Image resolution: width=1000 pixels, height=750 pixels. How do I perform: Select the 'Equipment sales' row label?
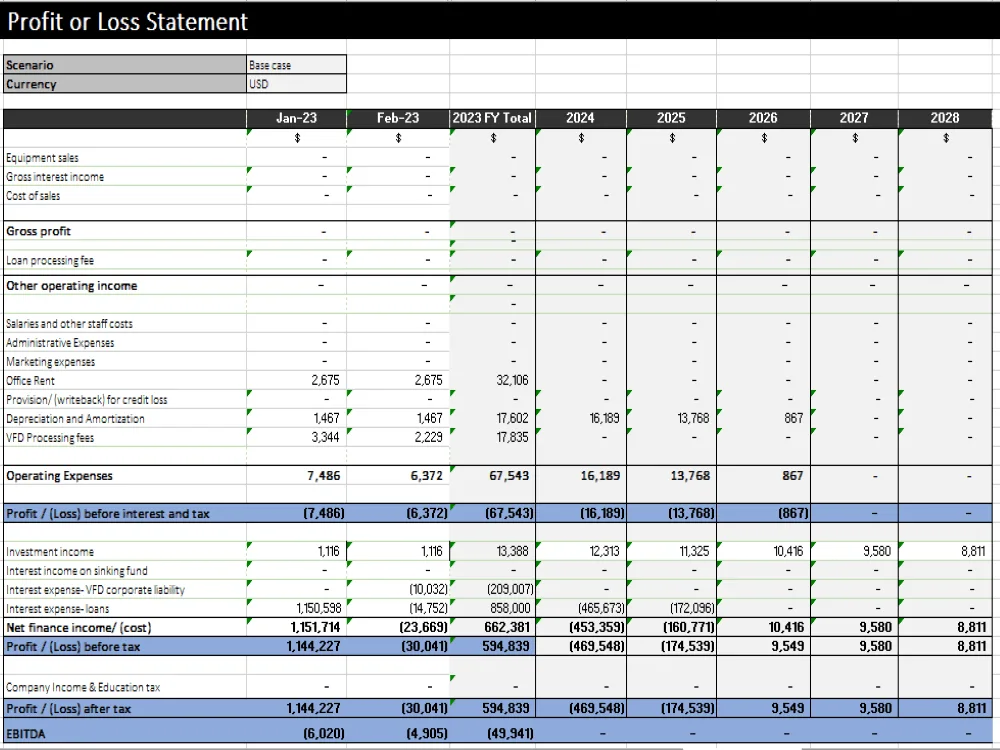click(x=42, y=158)
